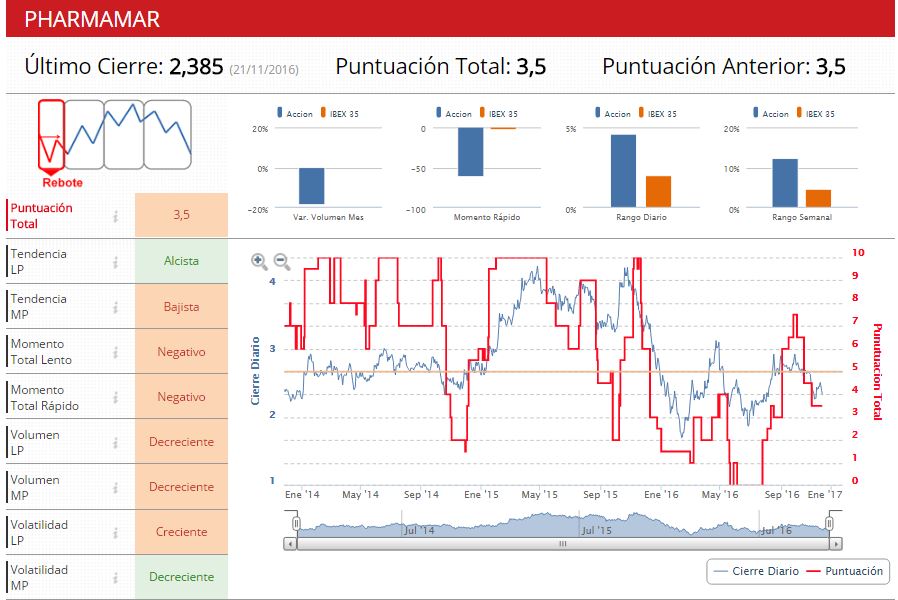
Task: Open info icon beside Momento Total Rápido
Action: (x=116, y=397)
